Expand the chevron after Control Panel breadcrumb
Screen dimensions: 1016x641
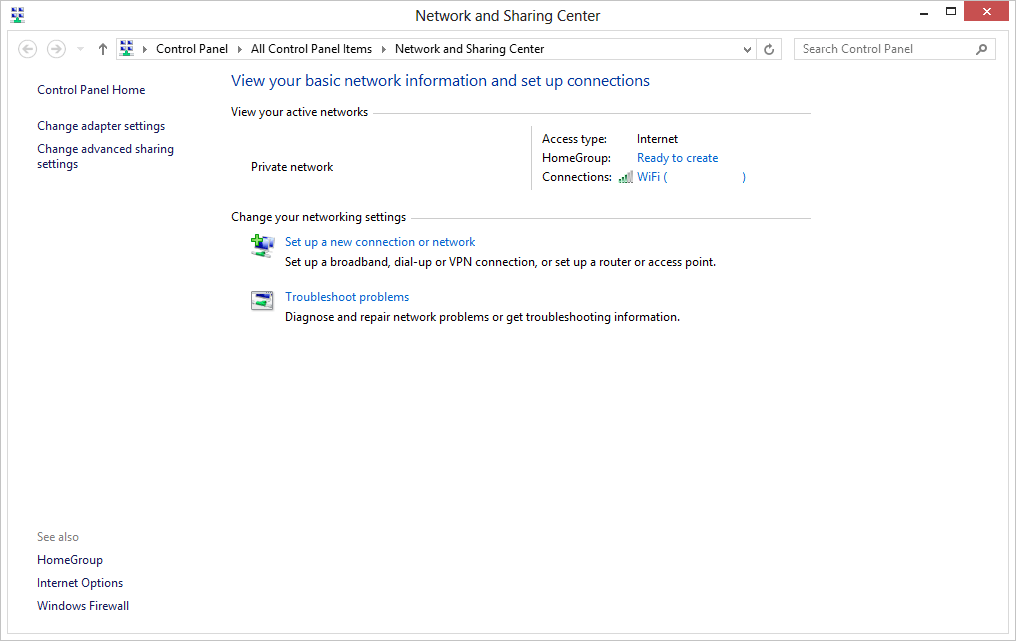tap(240, 49)
